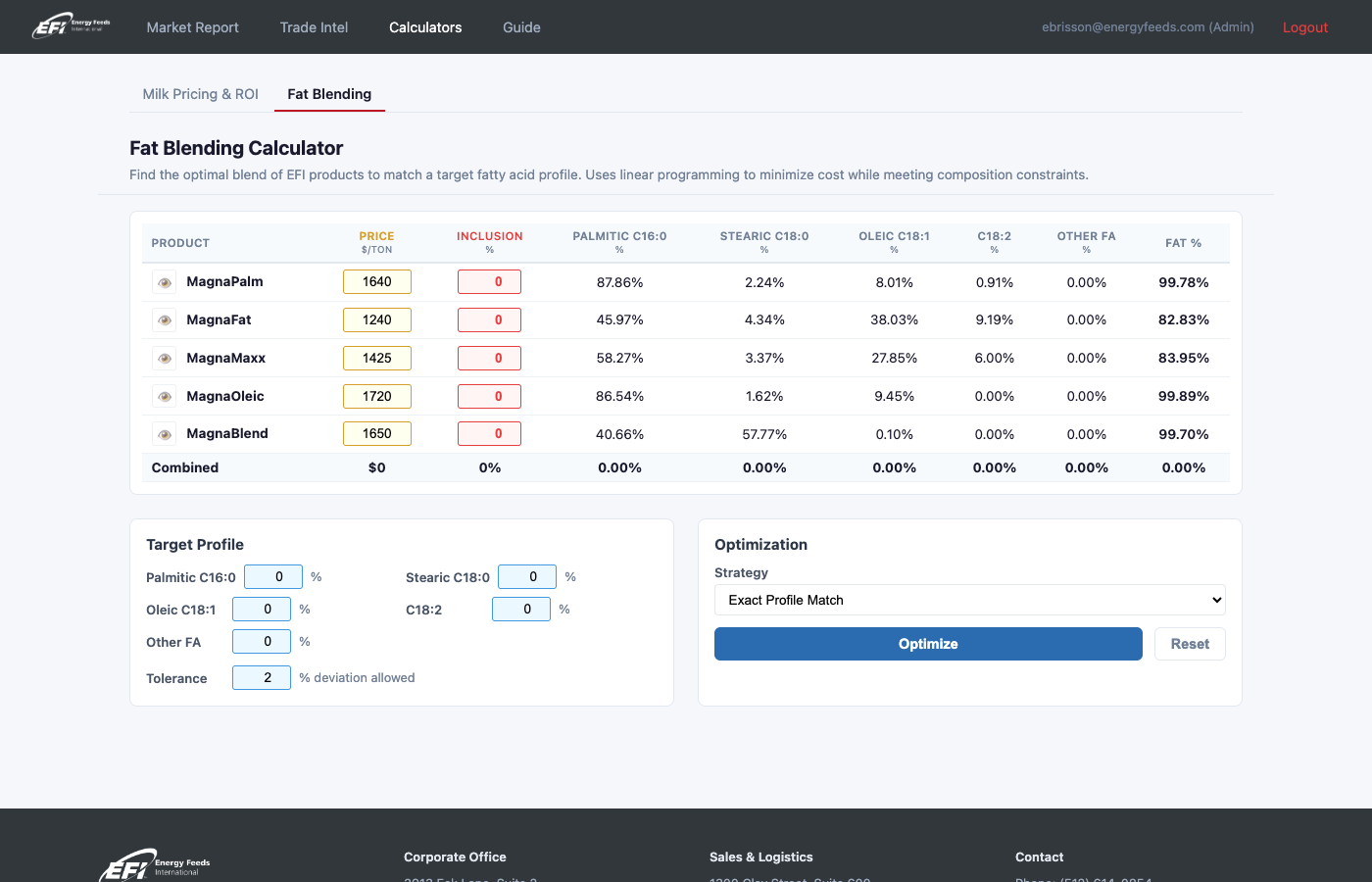
Task: Hide MagnaPalm using its visibility eye
Action: [x=164, y=281]
